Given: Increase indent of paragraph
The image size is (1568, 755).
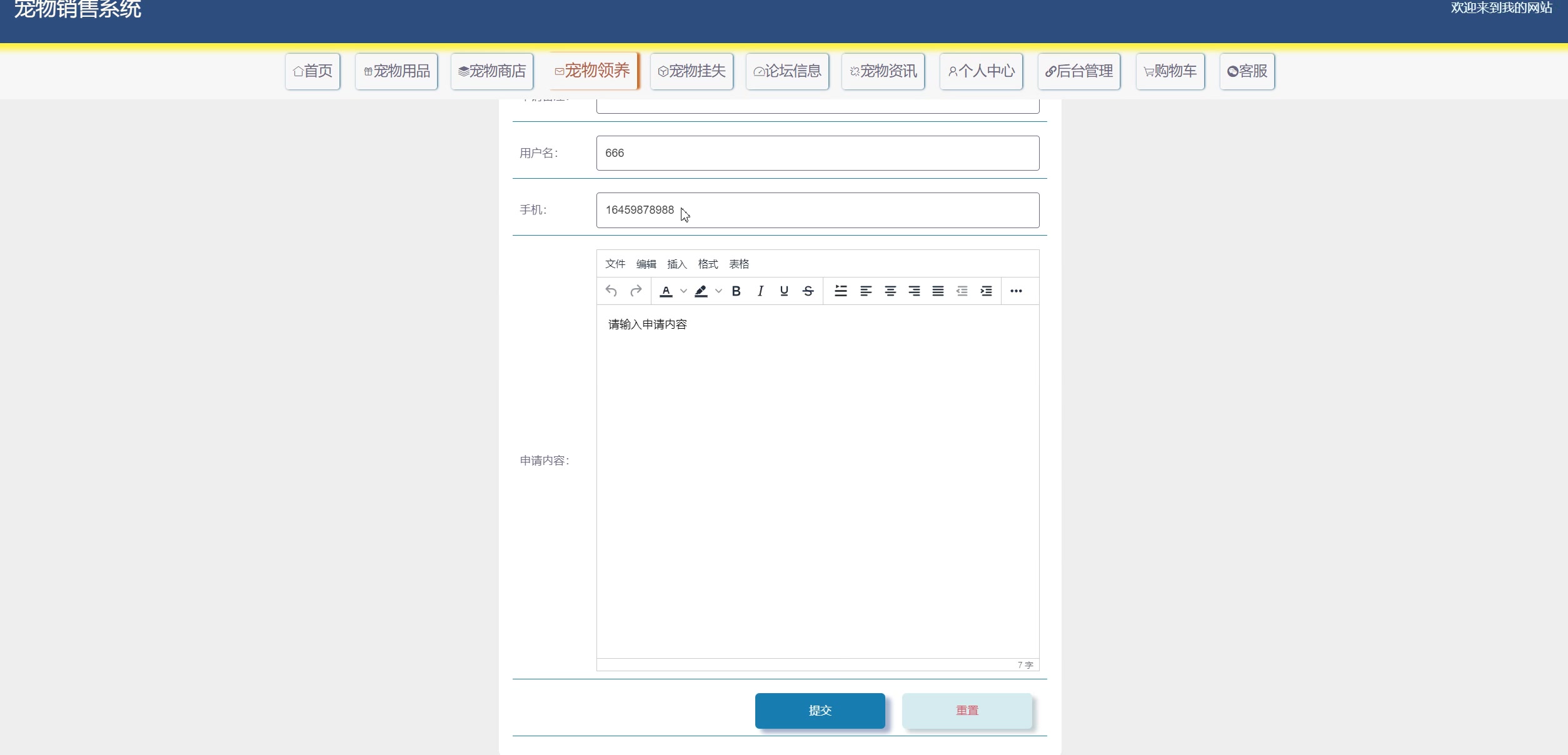Looking at the screenshot, I should coord(987,291).
